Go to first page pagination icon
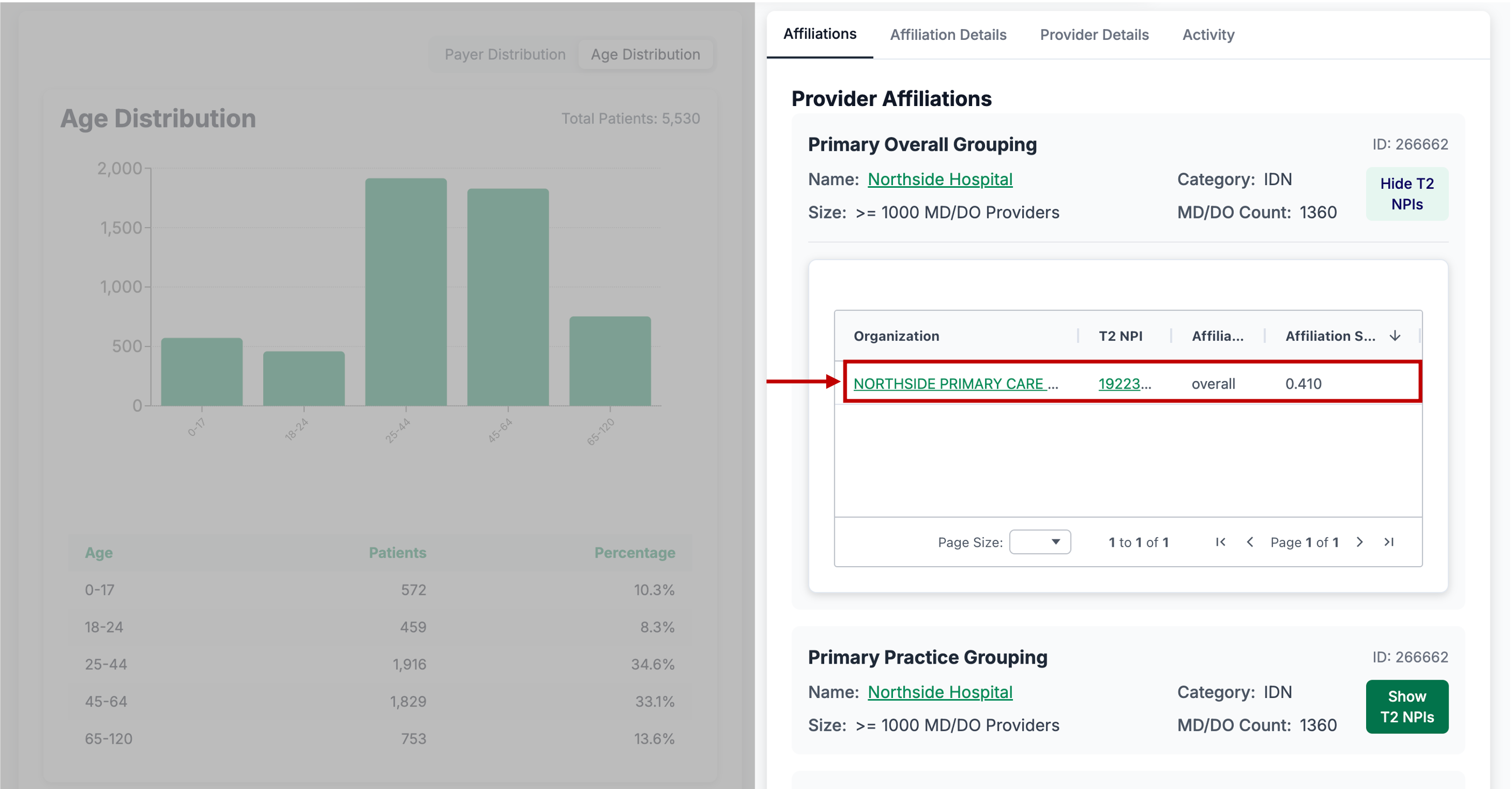Image resolution: width=1512 pixels, height=789 pixels. 1220,542
